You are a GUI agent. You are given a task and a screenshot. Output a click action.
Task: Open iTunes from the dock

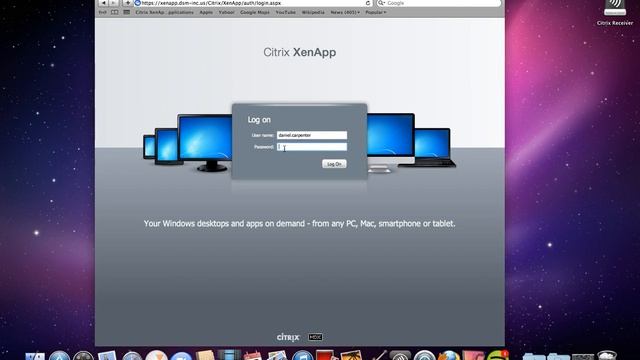tap(302, 356)
